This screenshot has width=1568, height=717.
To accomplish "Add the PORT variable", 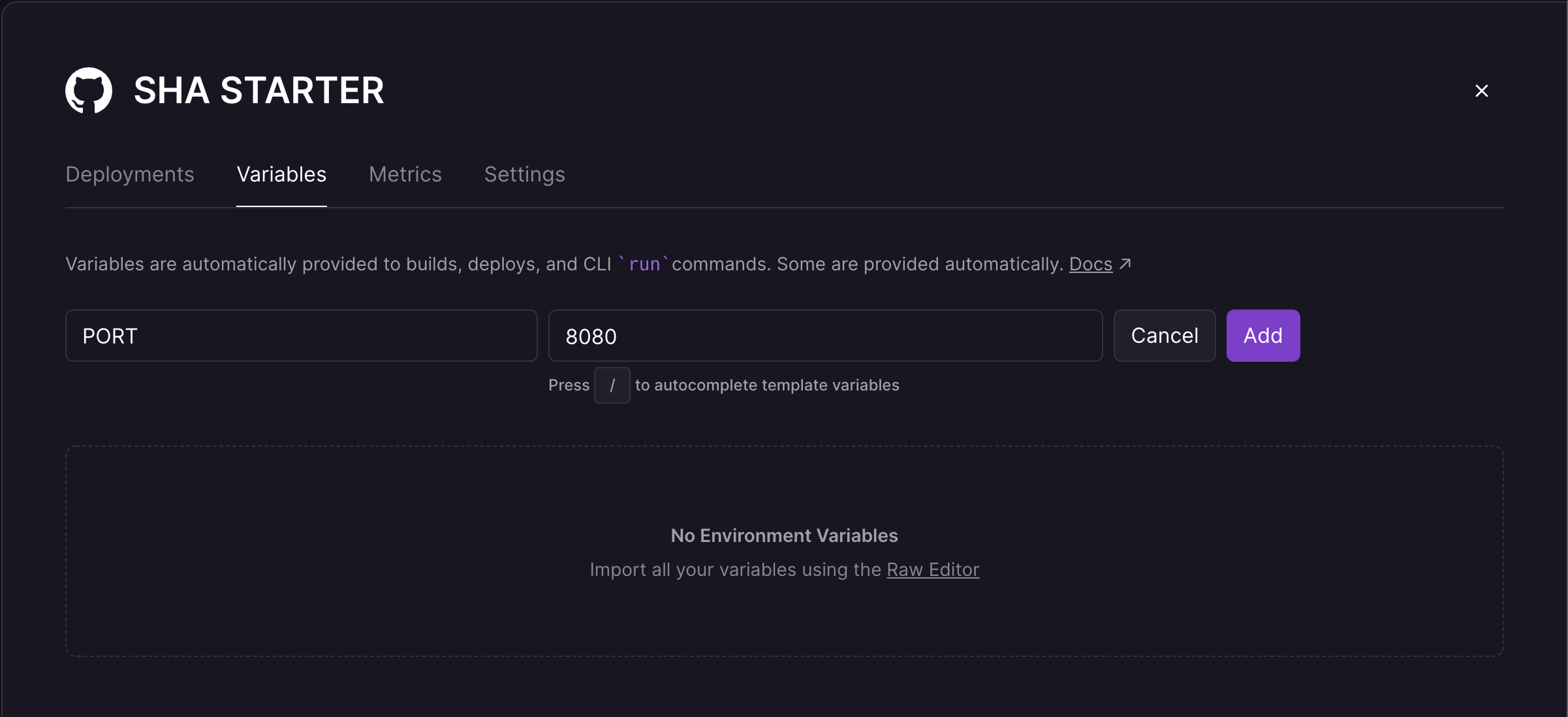I will click(x=1263, y=336).
